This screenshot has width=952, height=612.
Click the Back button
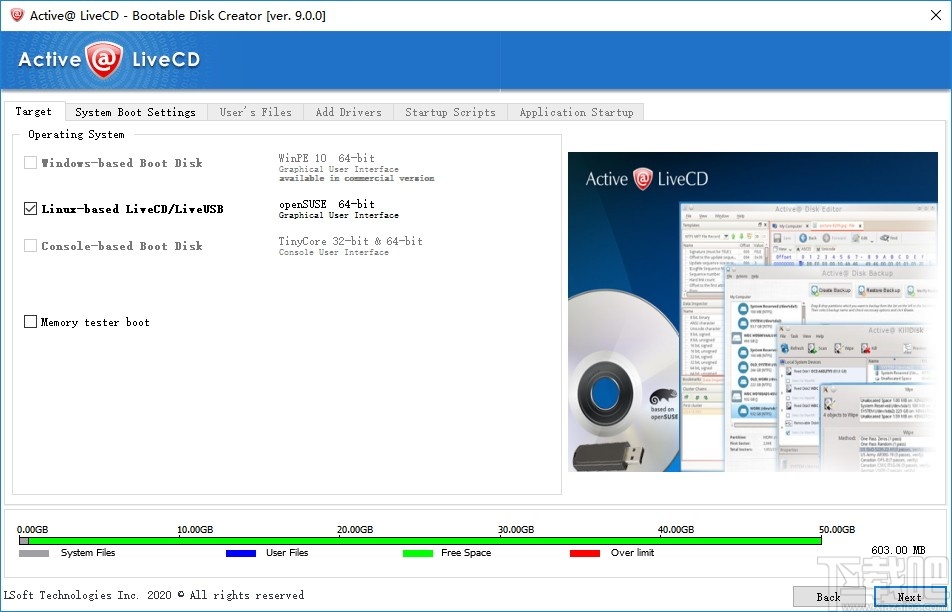point(828,596)
